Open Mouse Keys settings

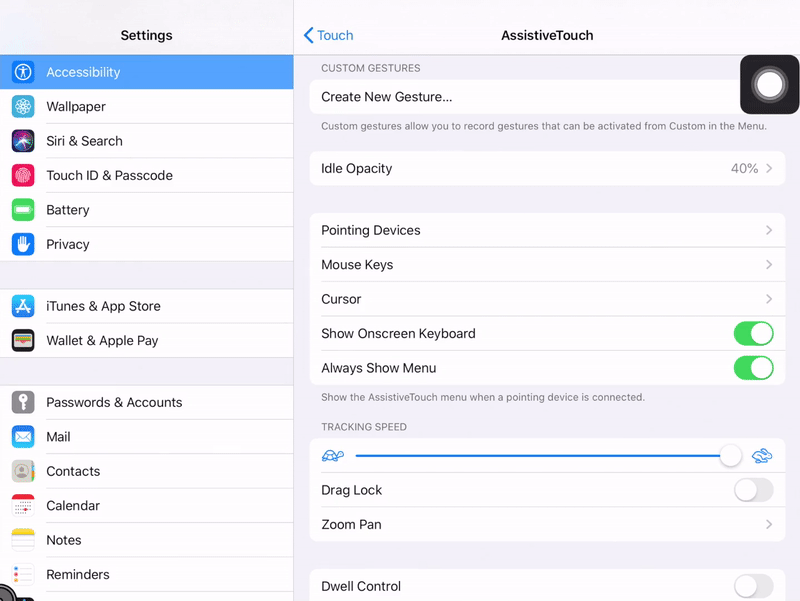click(x=548, y=264)
